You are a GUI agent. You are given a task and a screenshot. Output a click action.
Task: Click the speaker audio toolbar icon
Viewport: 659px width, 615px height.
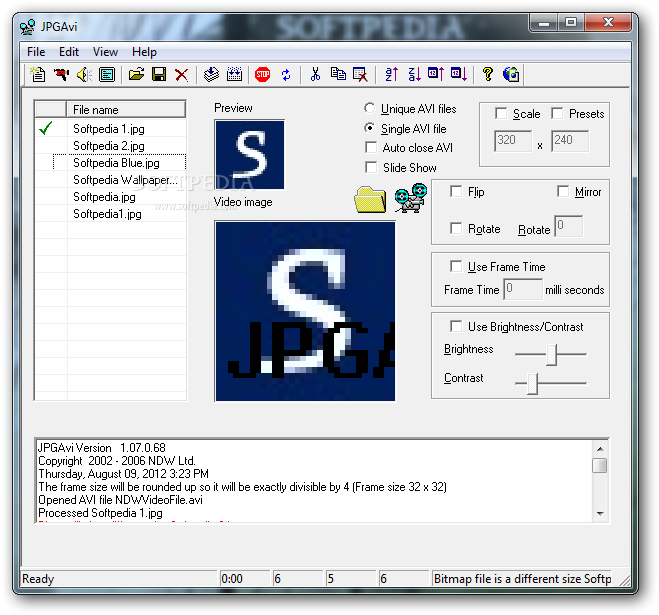click(x=84, y=75)
